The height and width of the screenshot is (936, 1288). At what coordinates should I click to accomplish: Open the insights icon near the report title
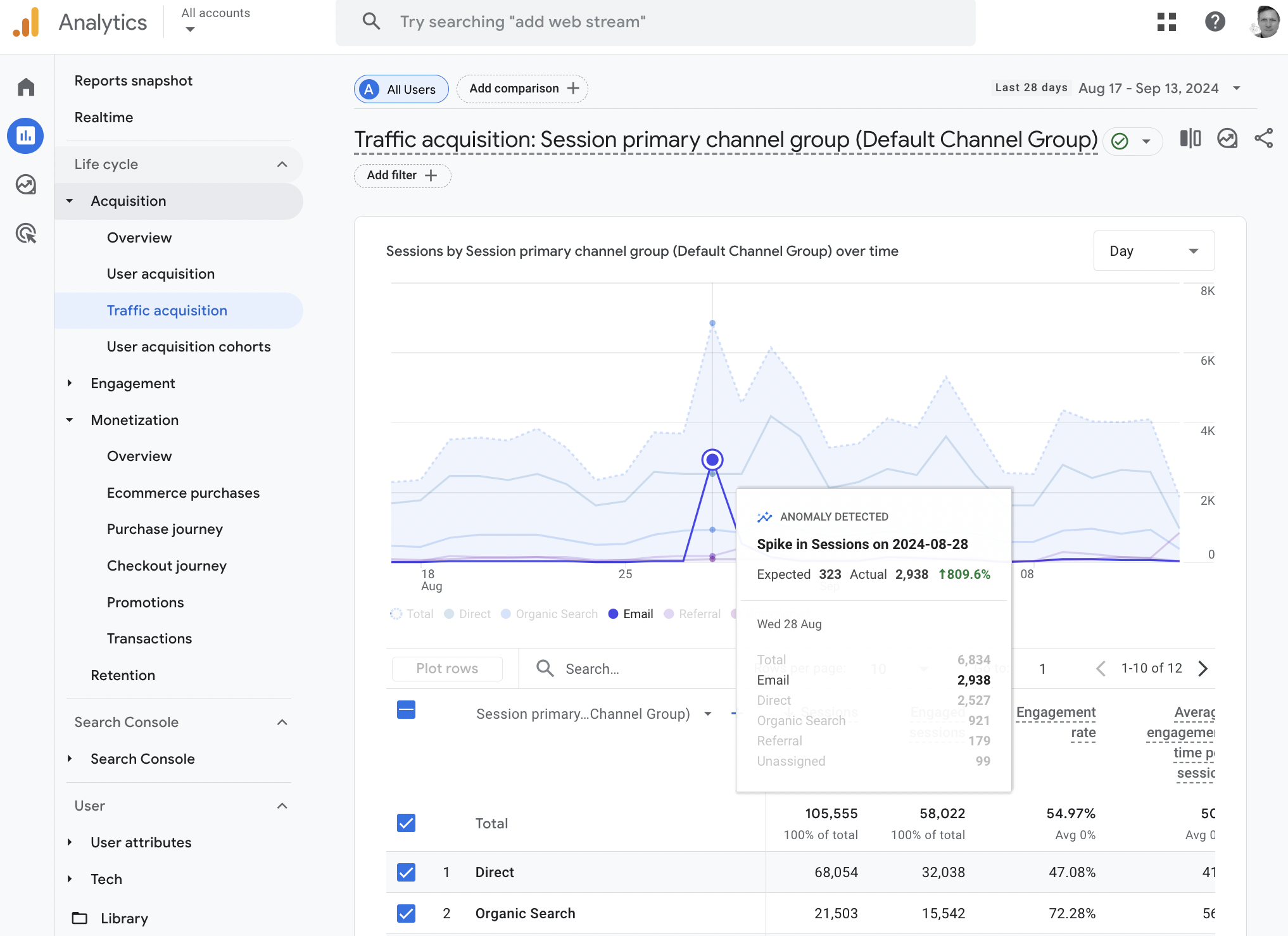(1227, 138)
